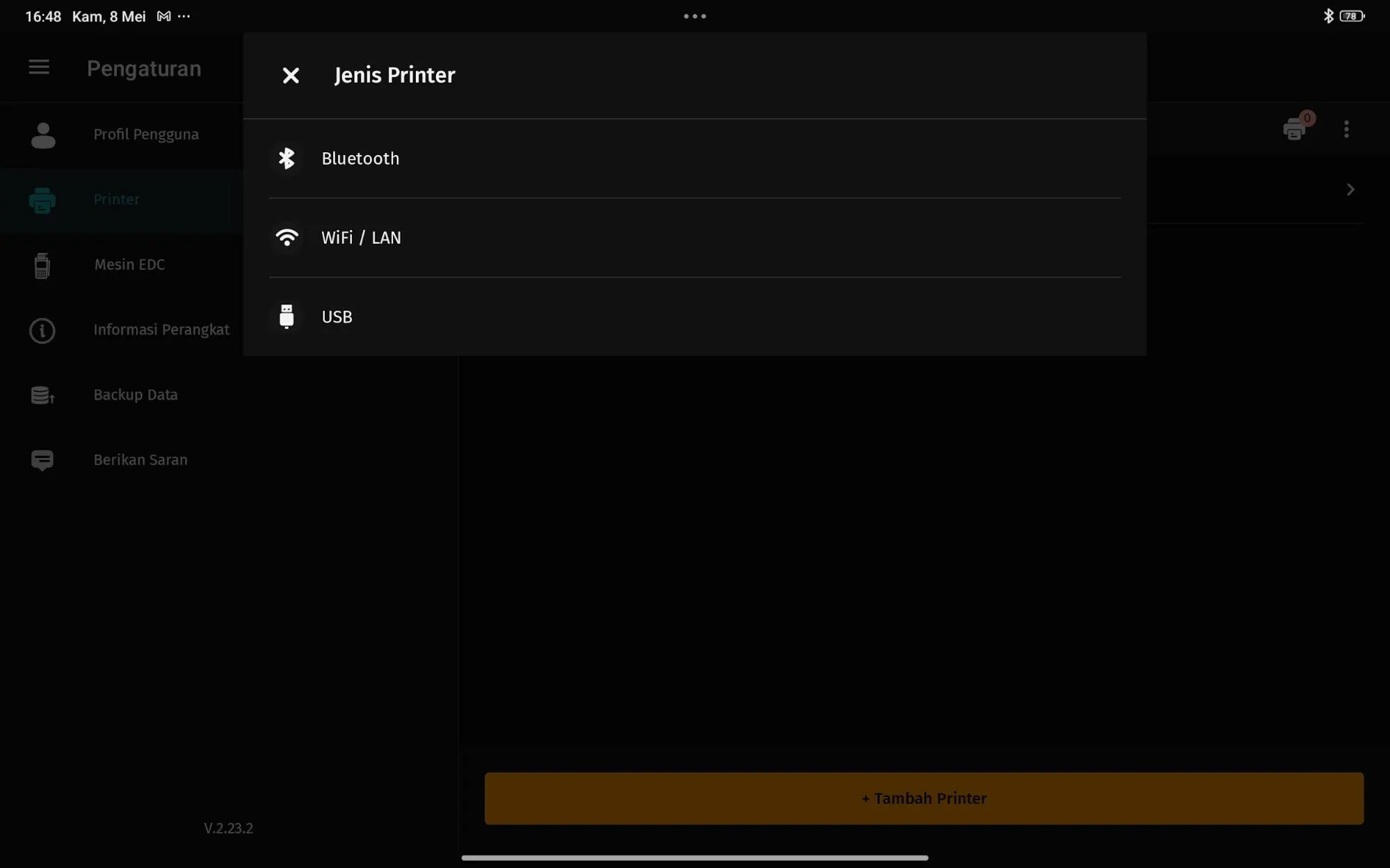Viewport: 1390px width, 868px height.
Task: Click the three-dot indicator at screen top
Action: pyautogui.click(x=695, y=15)
